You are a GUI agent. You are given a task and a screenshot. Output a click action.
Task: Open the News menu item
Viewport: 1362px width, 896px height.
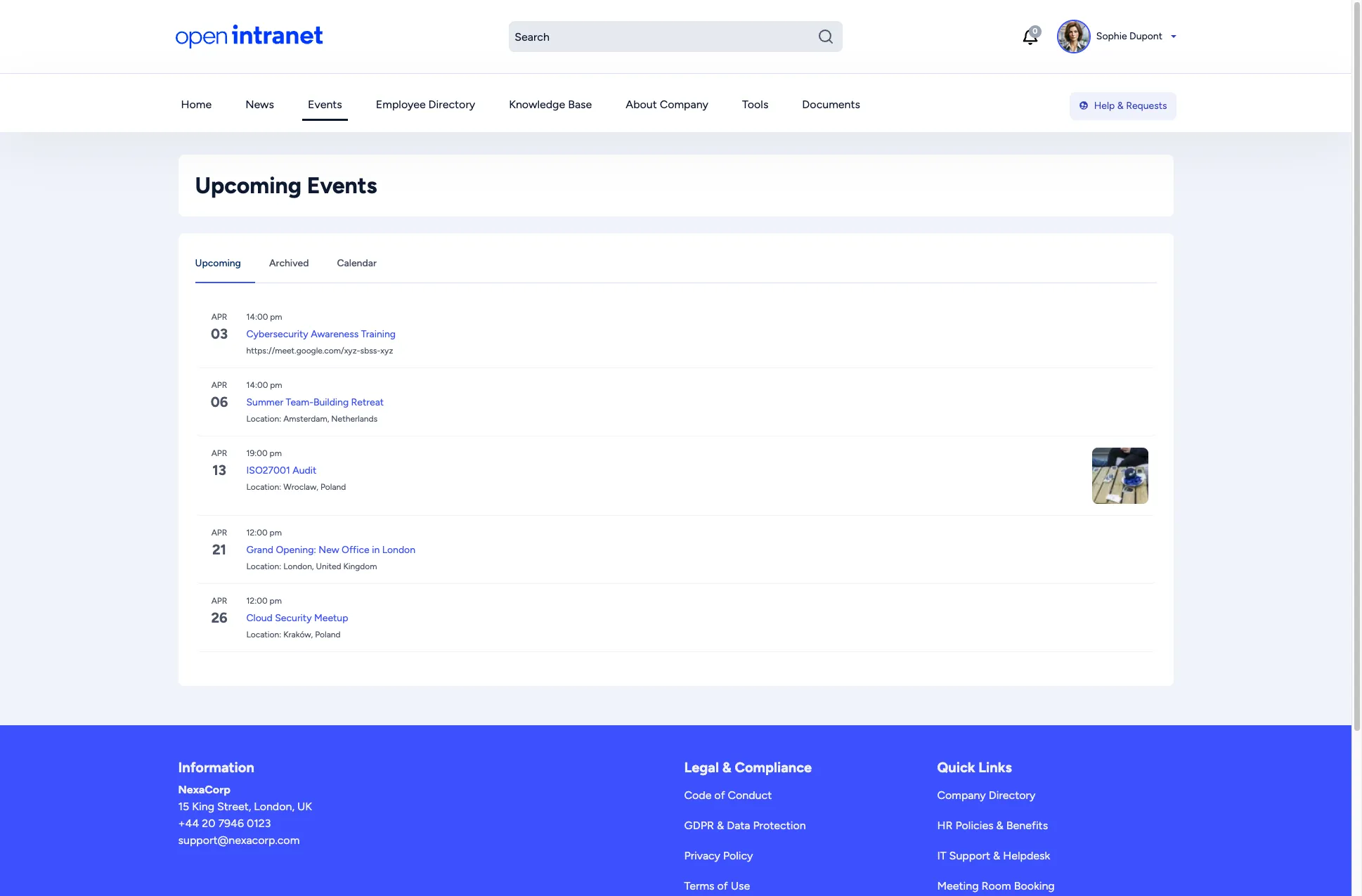tap(259, 105)
